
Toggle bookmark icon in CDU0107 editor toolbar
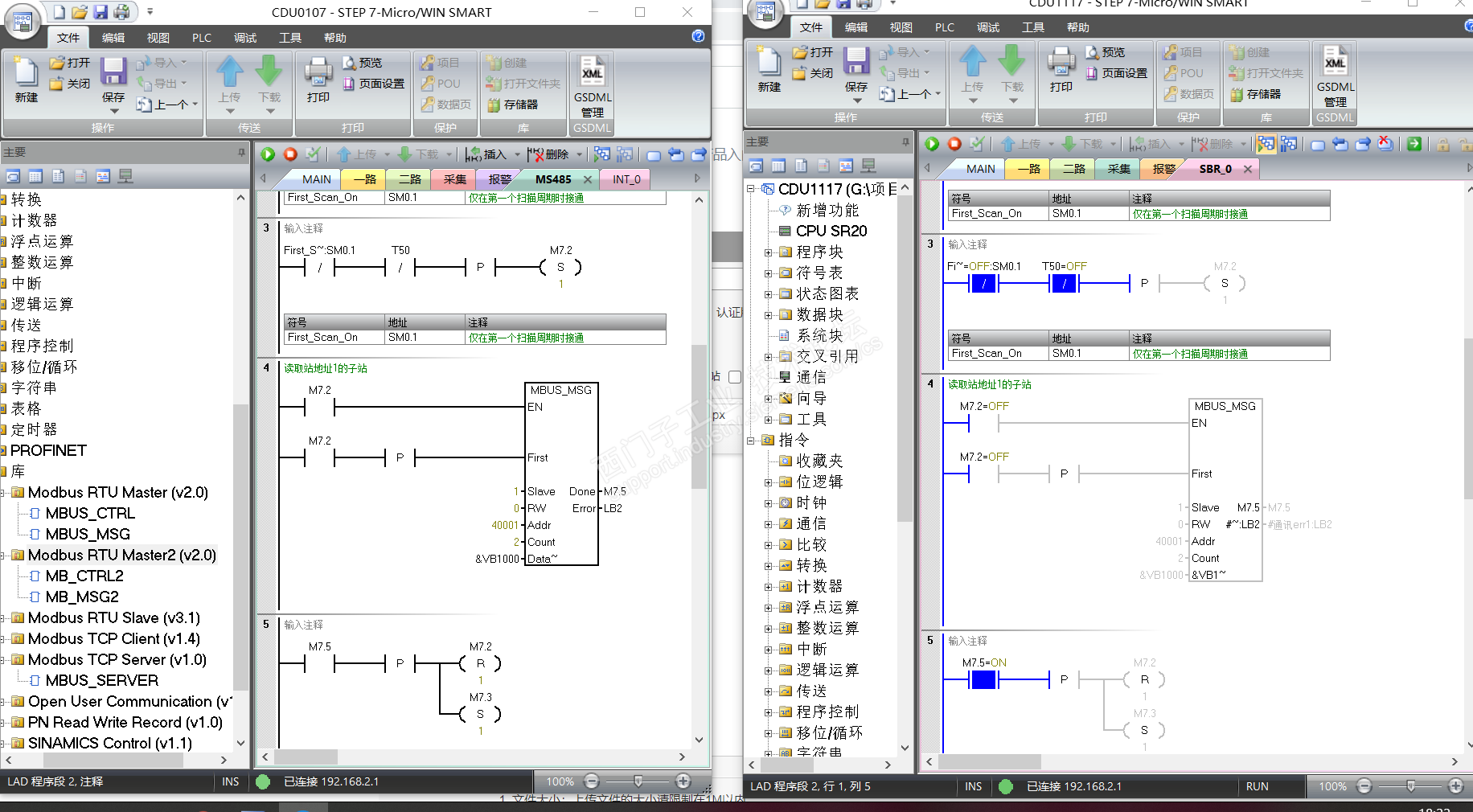click(x=653, y=155)
